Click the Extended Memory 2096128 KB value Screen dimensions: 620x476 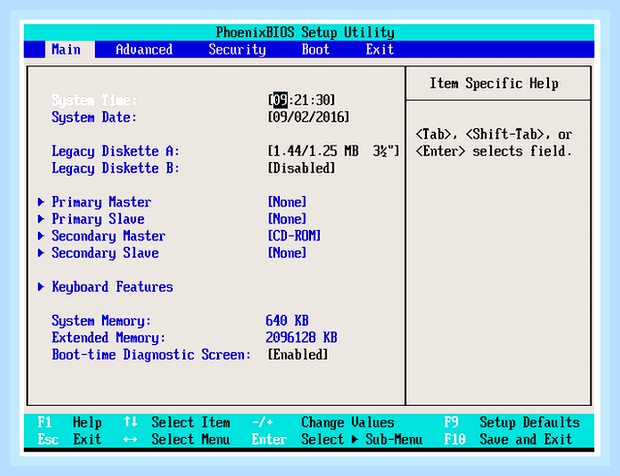pos(301,337)
